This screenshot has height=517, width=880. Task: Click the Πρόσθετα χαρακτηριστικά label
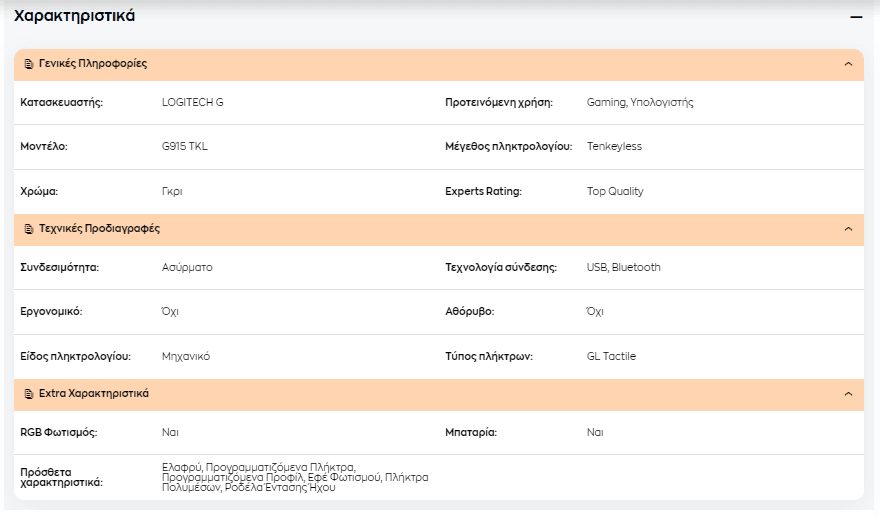pyautogui.click(x=62, y=477)
